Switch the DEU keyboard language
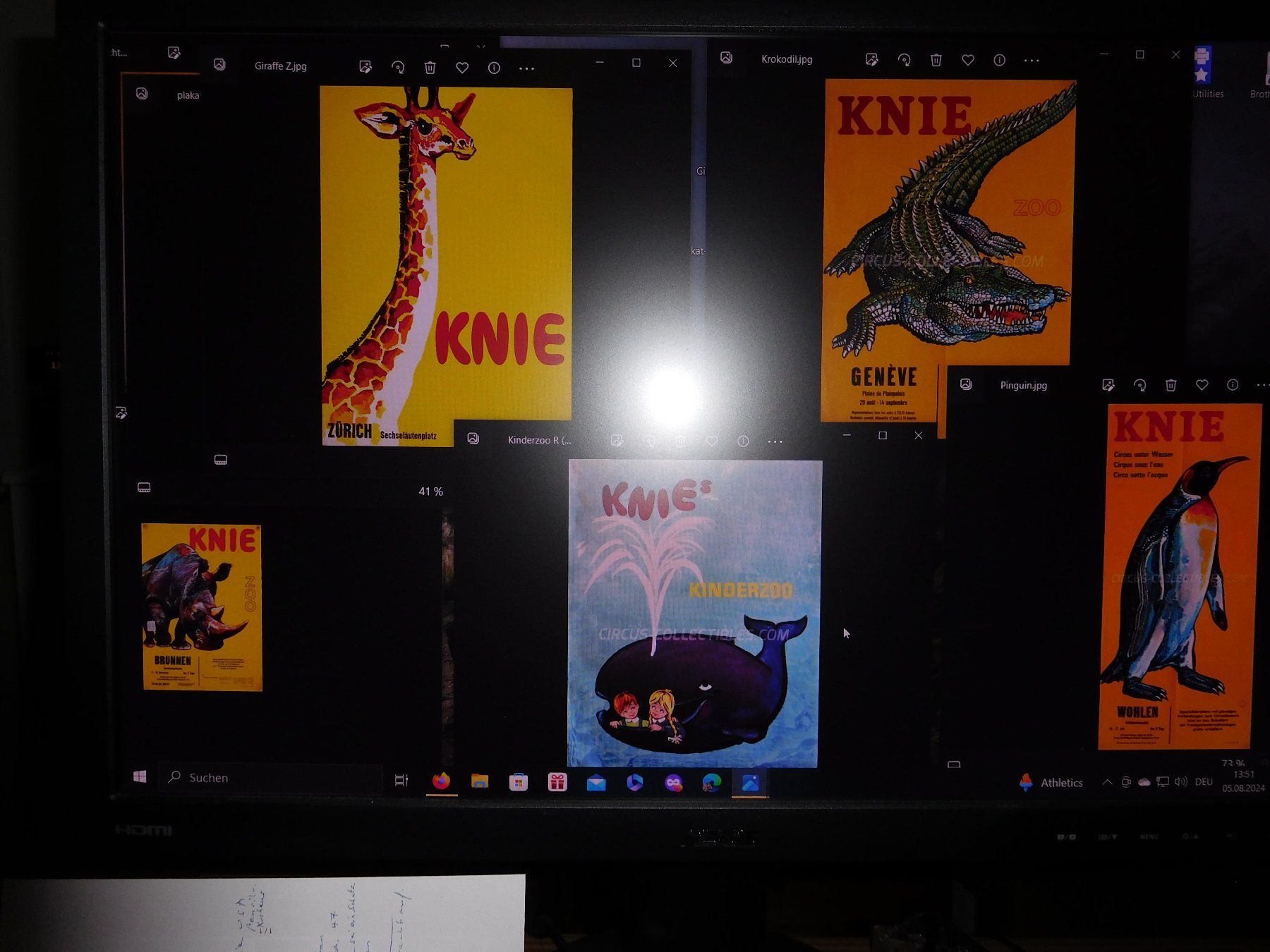1270x952 pixels. [1204, 782]
